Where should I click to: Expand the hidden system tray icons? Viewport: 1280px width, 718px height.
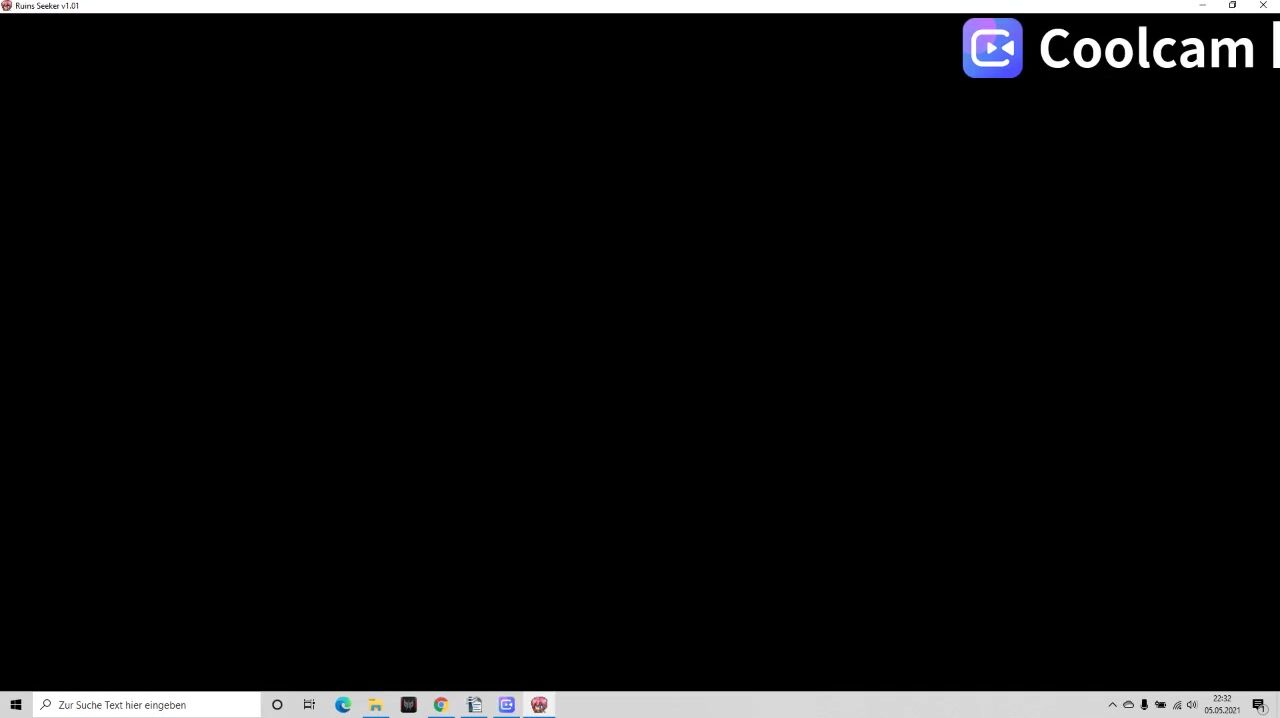(x=1112, y=705)
